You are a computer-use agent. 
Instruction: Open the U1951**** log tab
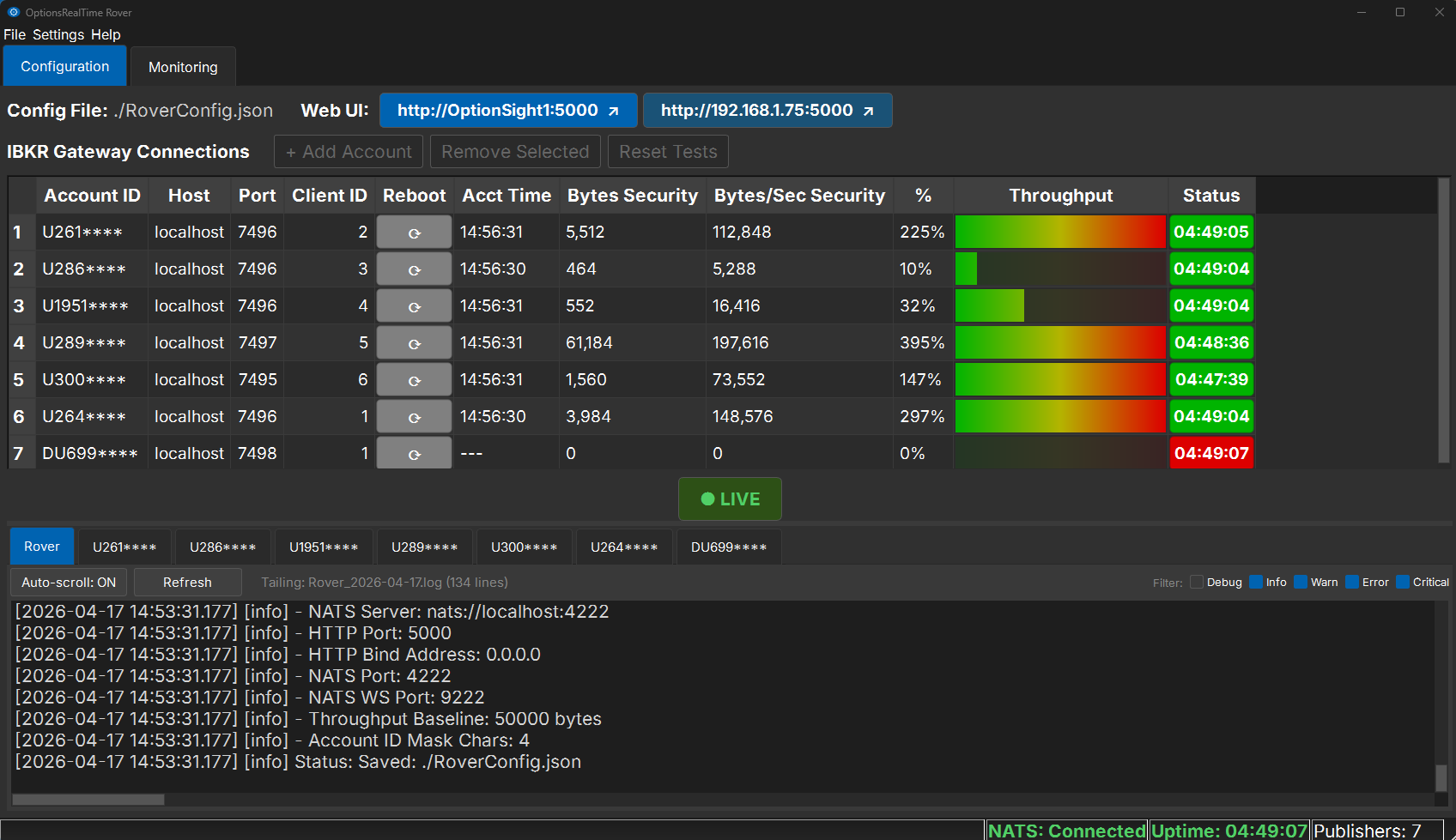324,547
